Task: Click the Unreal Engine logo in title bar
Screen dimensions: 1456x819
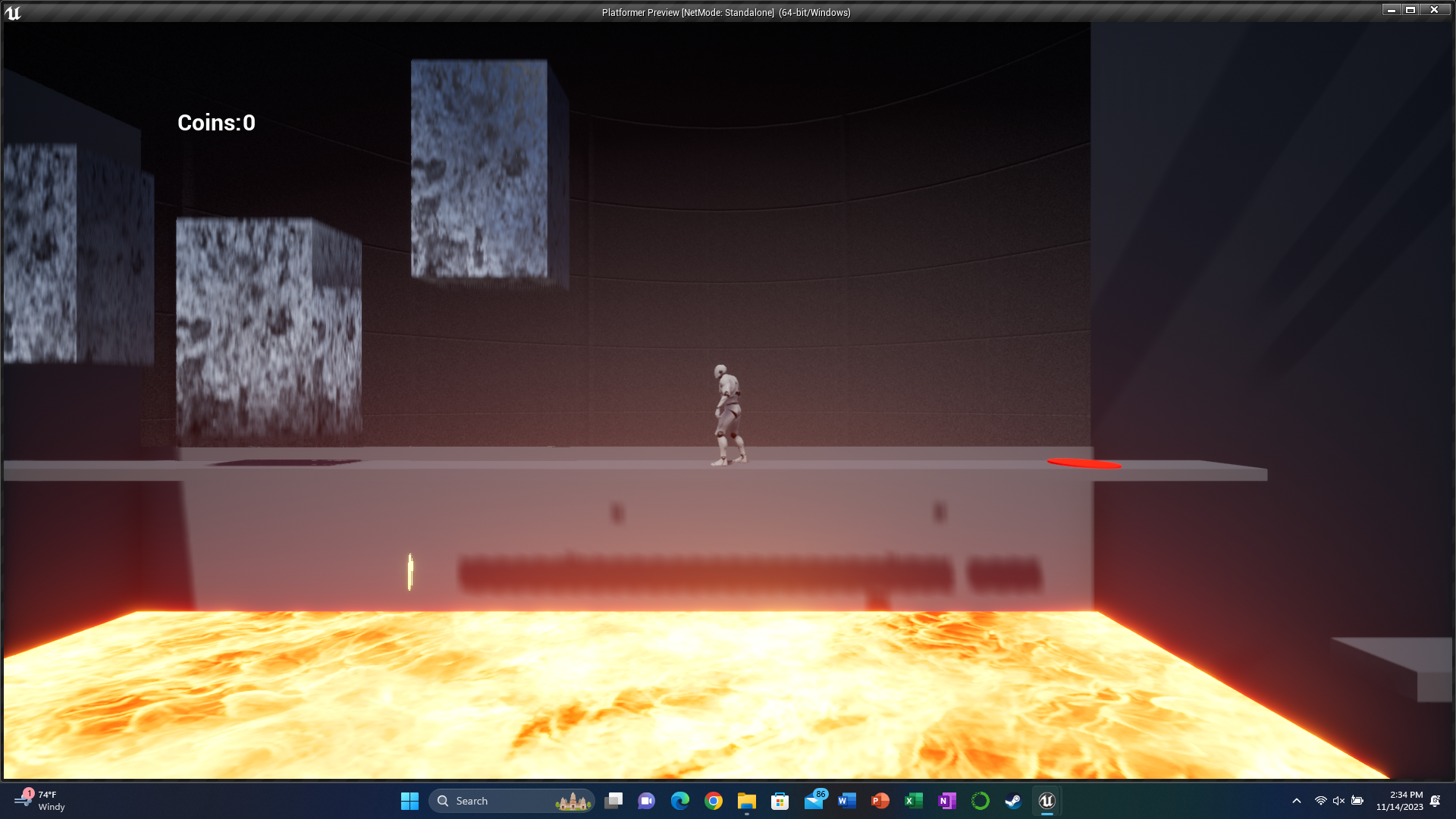Action: 13,12
